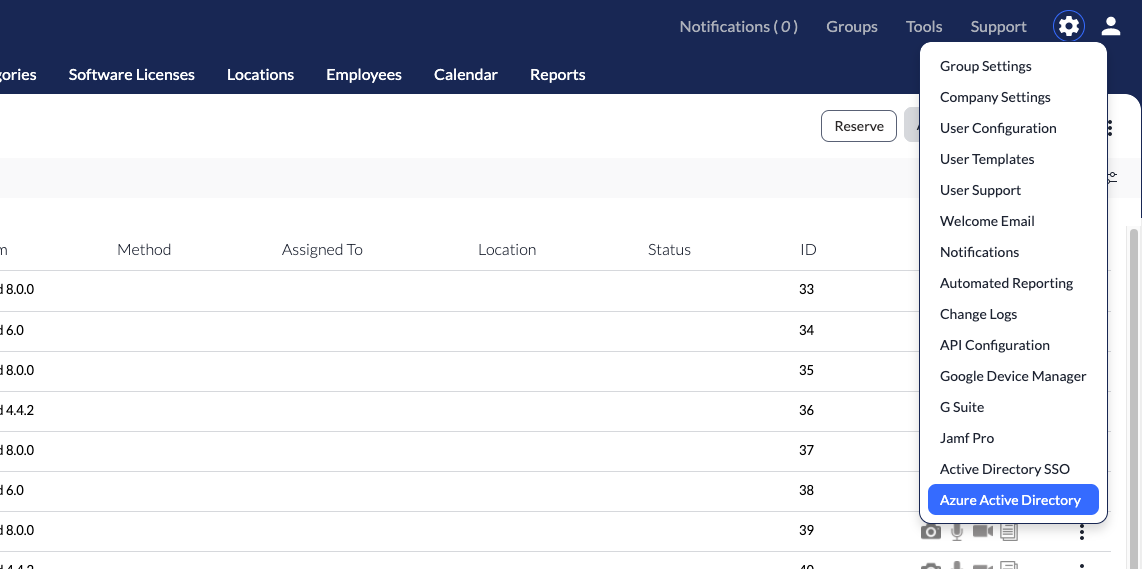Click video camera icon in row 39
The width and height of the screenshot is (1142, 569).
[x=983, y=531]
